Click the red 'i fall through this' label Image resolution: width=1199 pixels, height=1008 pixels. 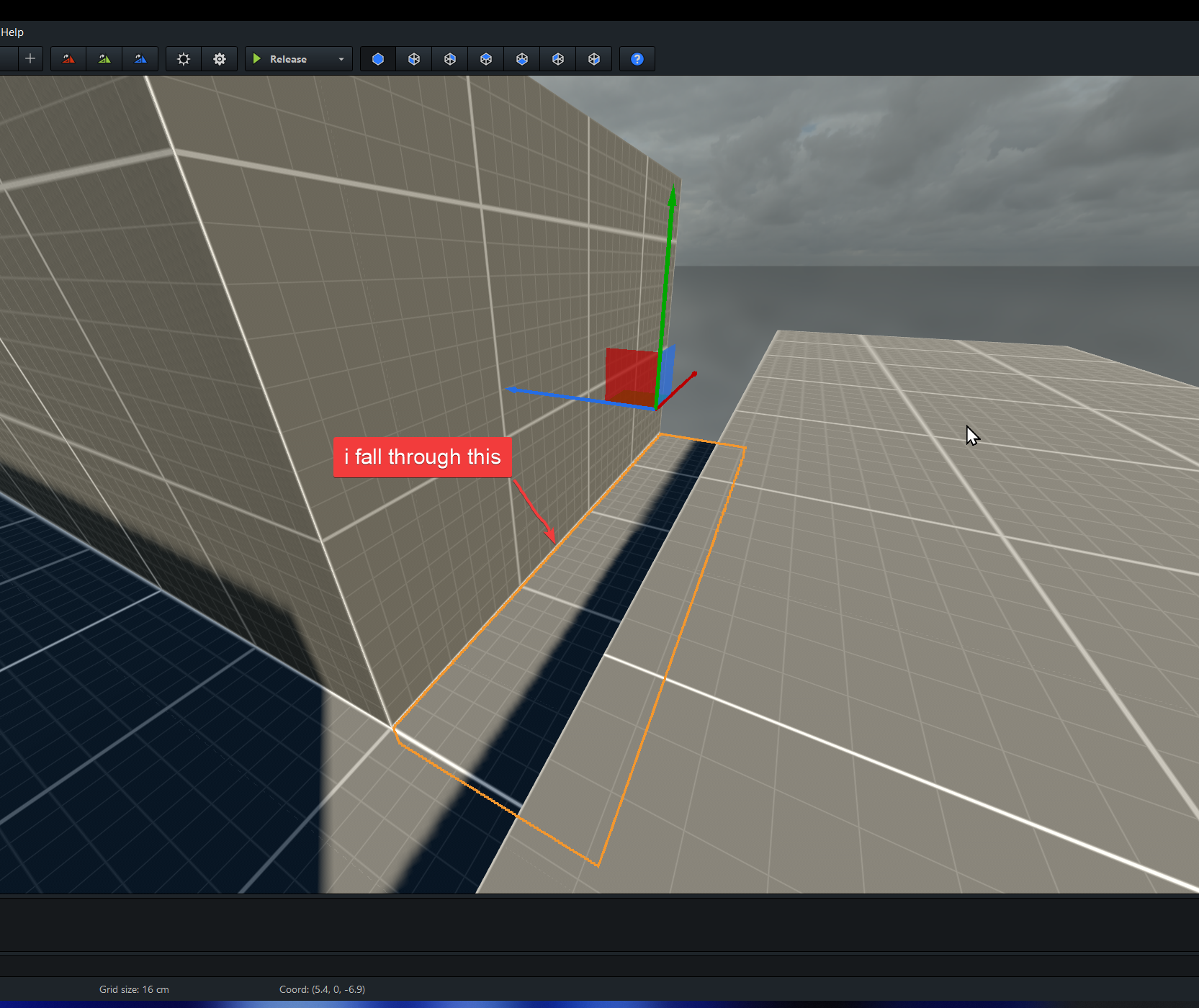[x=422, y=457]
